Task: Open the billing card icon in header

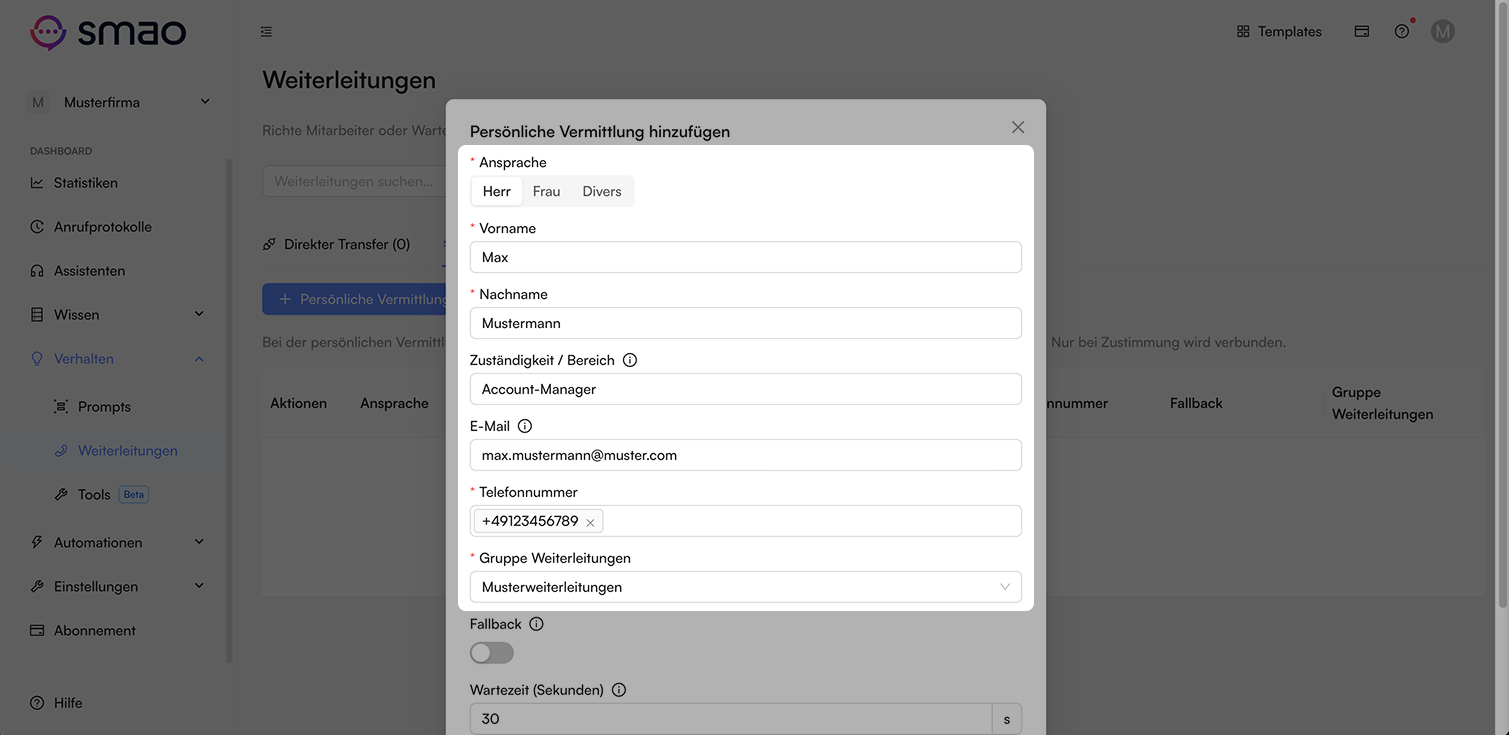Action: tap(1361, 32)
